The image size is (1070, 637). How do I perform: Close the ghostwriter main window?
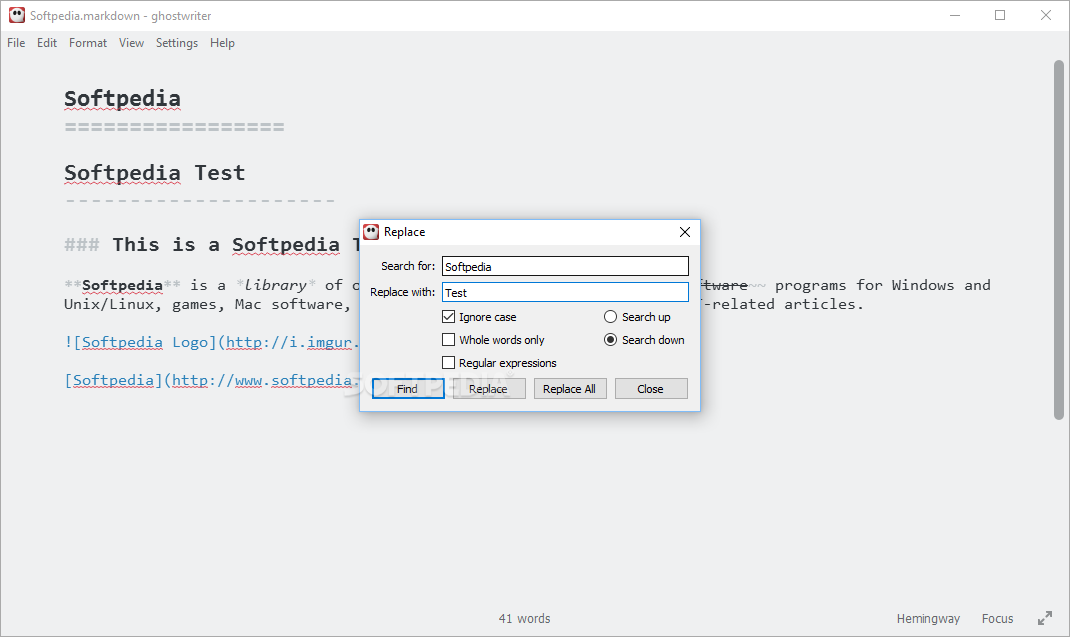1045,15
